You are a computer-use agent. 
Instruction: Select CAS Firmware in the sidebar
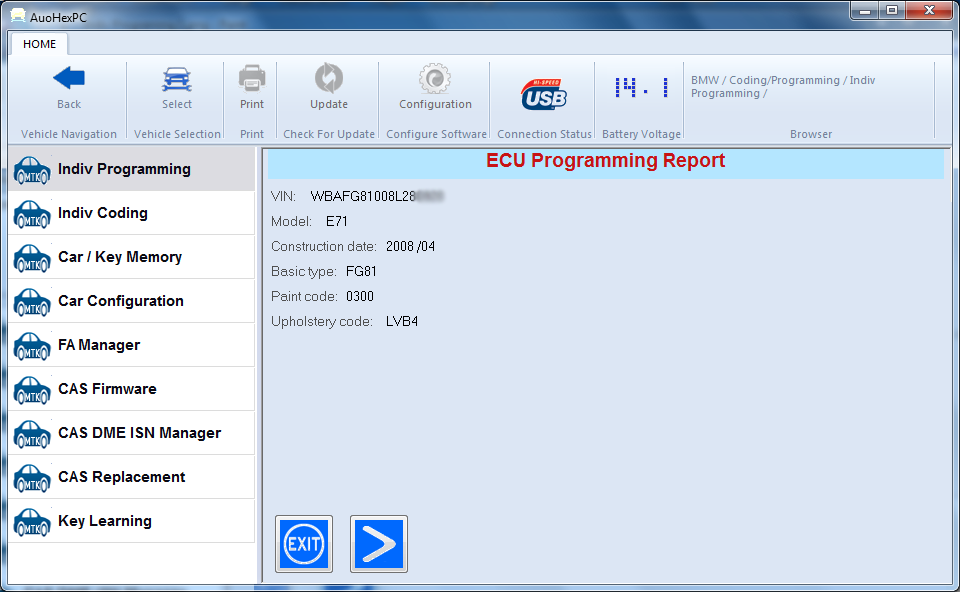pos(132,389)
